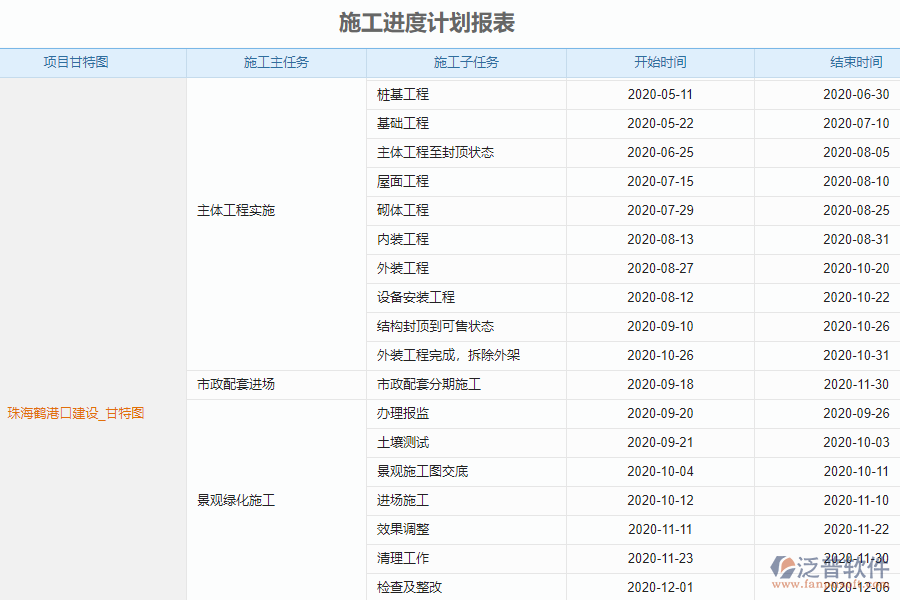Click the 项目甘特图 column header
Viewport: 900px width, 600px height.
[x=93, y=62]
